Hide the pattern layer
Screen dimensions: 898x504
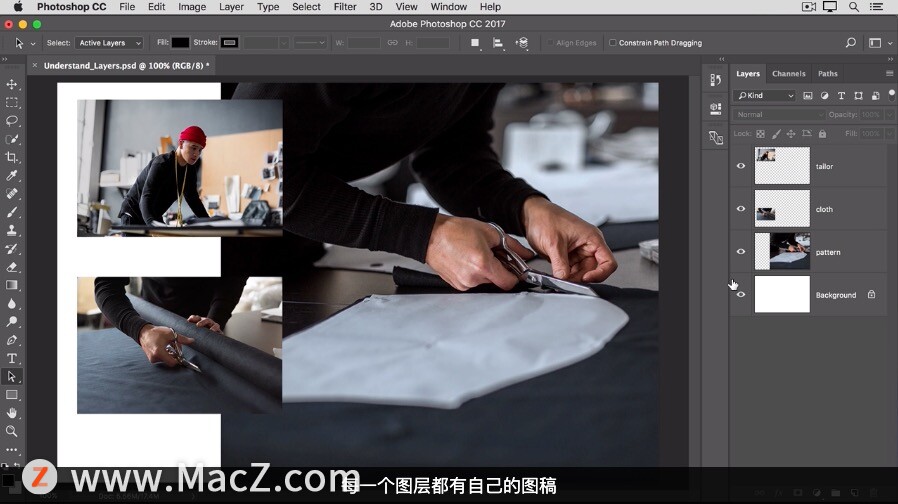coord(741,251)
